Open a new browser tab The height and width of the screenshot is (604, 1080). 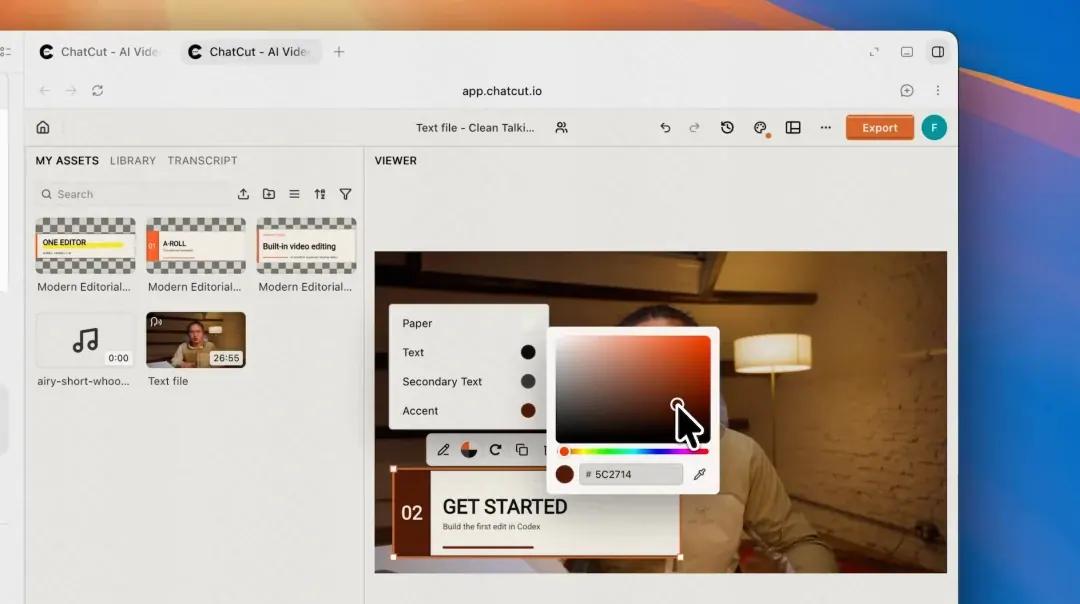[x=338, y=52]
